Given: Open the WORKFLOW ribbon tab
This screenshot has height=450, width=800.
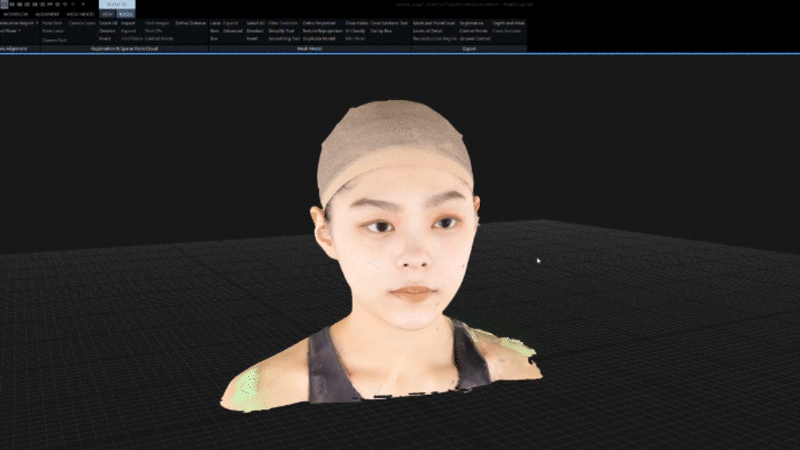Looking at the screenshot, I should point(15,14).
